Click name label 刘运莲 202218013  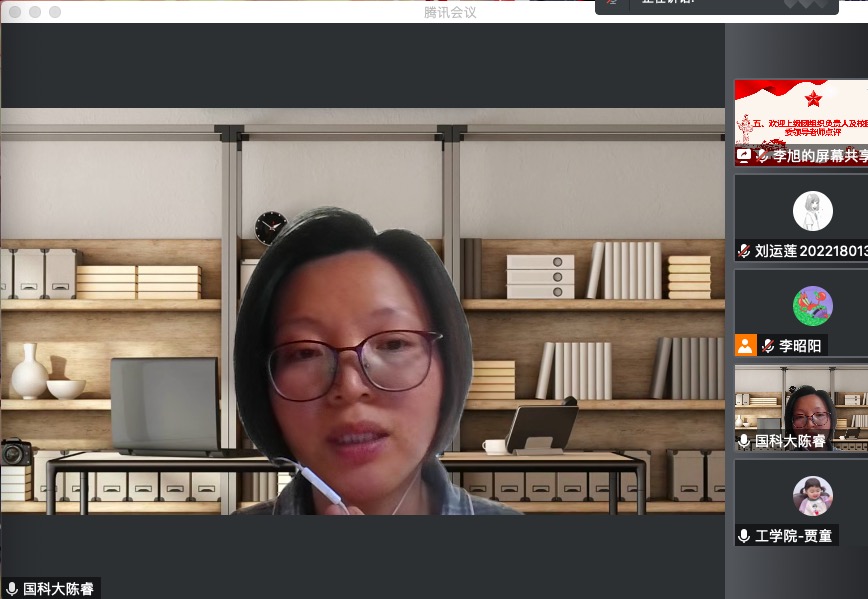pyautogui.click(x=811, y=251)
